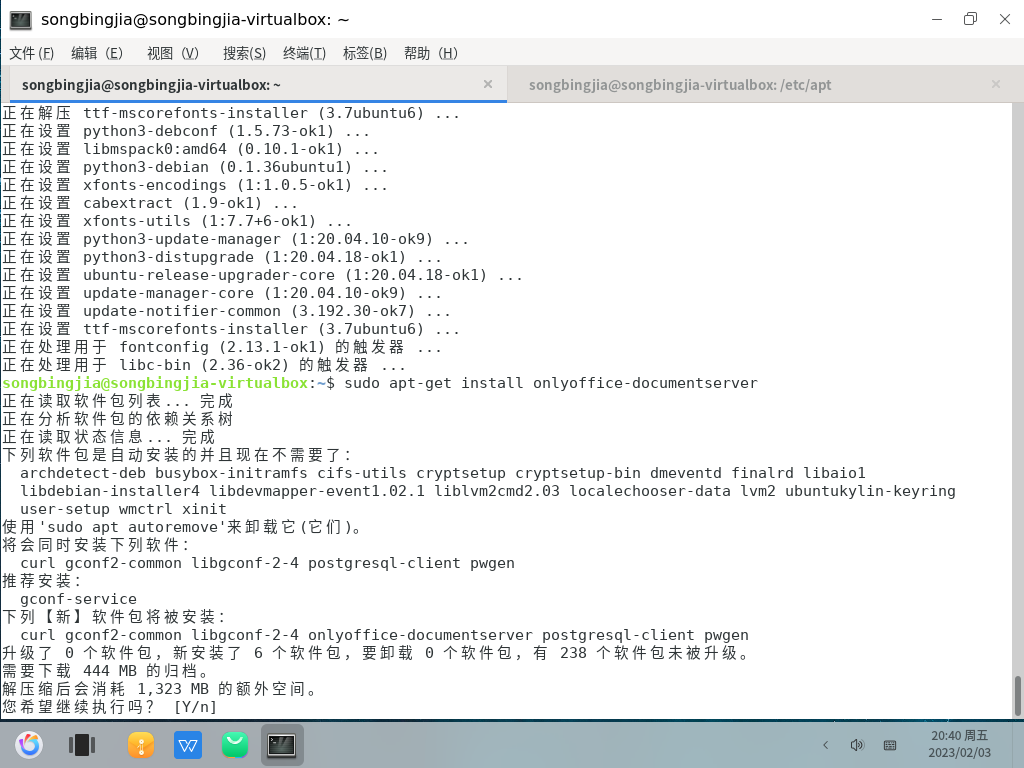The width and height of the screenshot is (1024, 768).
Task: Open the start menu launcher icon
Action: 29,744
